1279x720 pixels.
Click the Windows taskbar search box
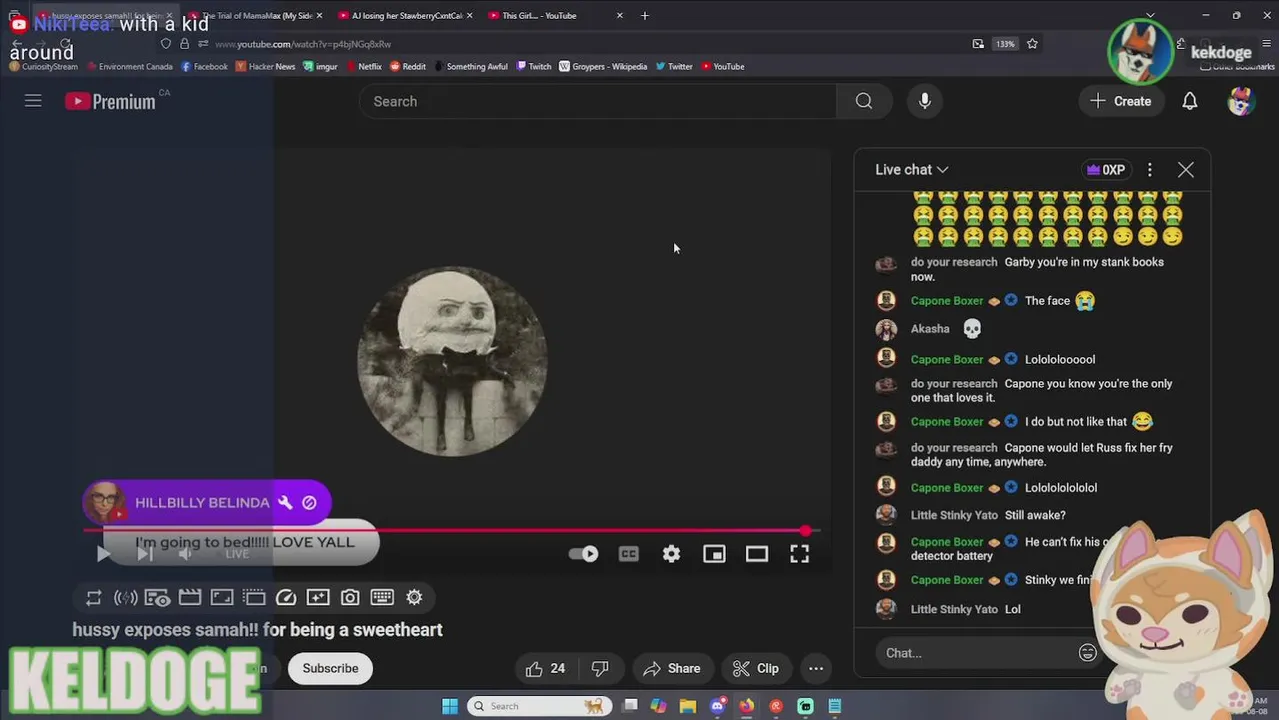pos(540,706)
